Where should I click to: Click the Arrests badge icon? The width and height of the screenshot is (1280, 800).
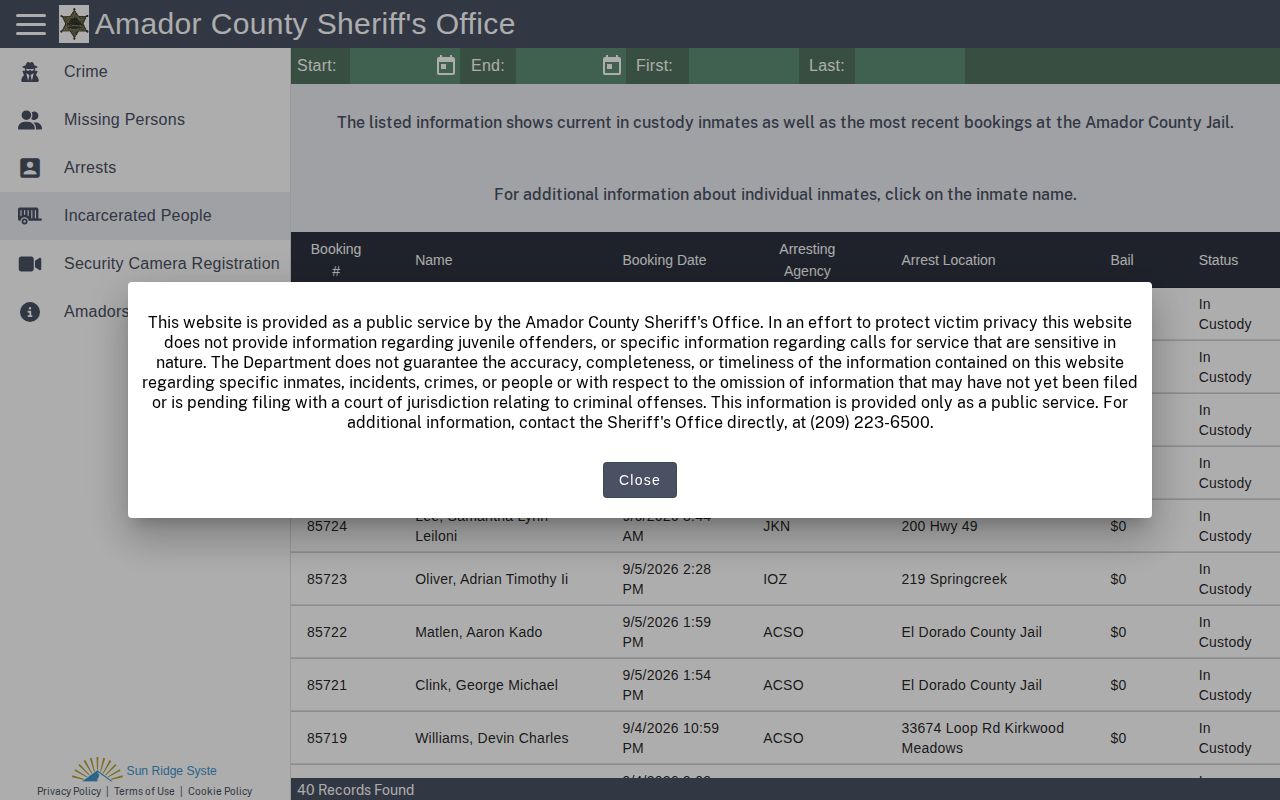click(30, 168)
